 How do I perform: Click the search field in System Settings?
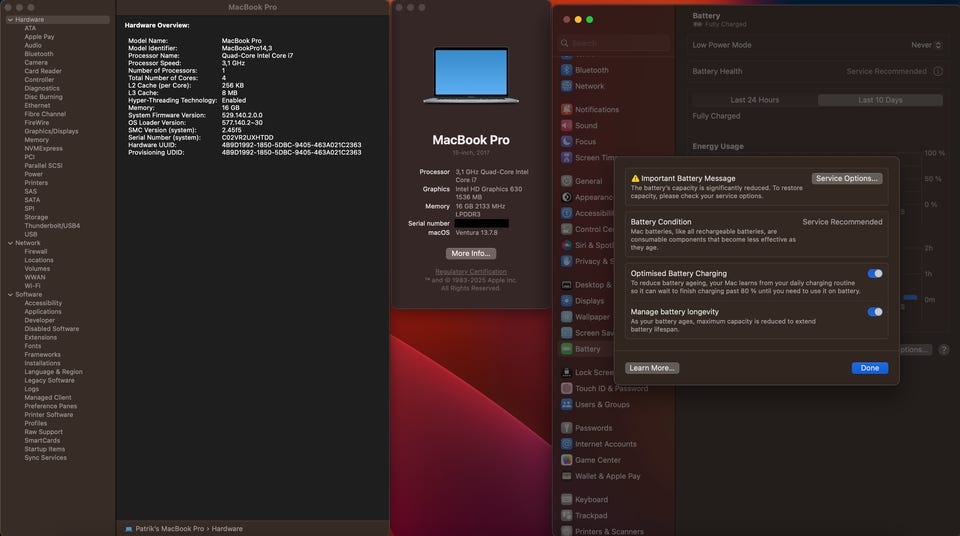click(615, 43)
